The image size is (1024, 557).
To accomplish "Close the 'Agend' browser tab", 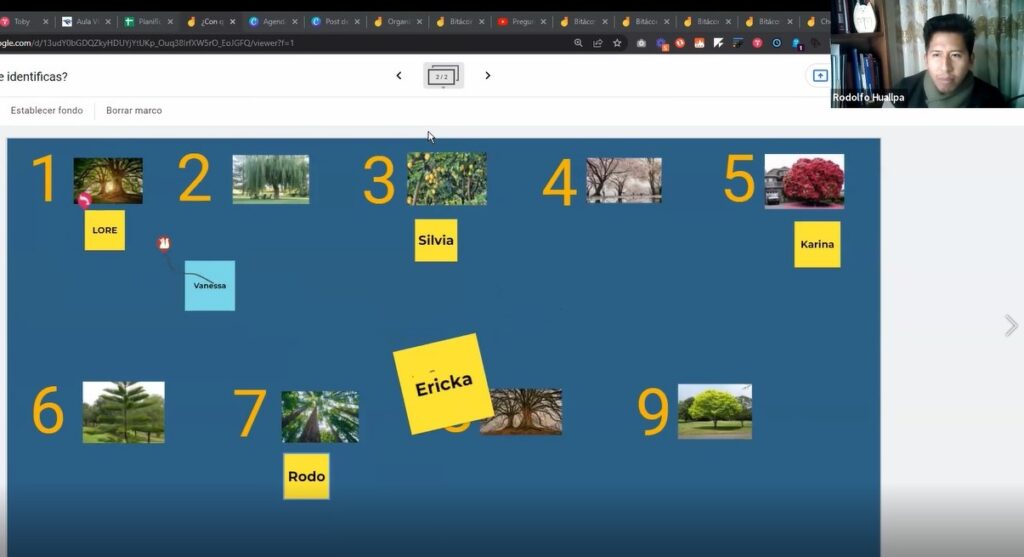I will 294,21.
